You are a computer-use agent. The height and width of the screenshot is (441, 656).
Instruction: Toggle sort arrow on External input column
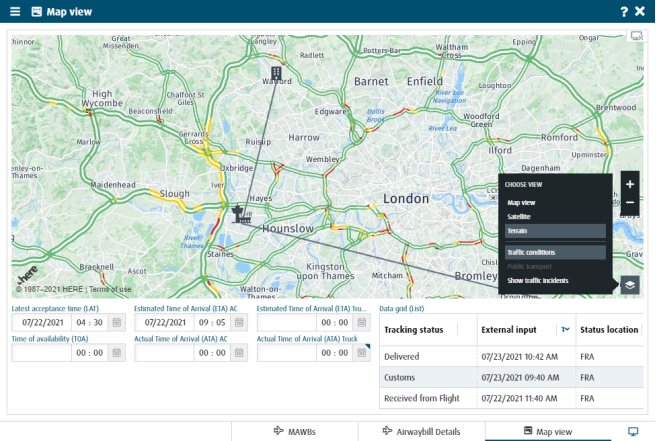click(x=565, y=330)
